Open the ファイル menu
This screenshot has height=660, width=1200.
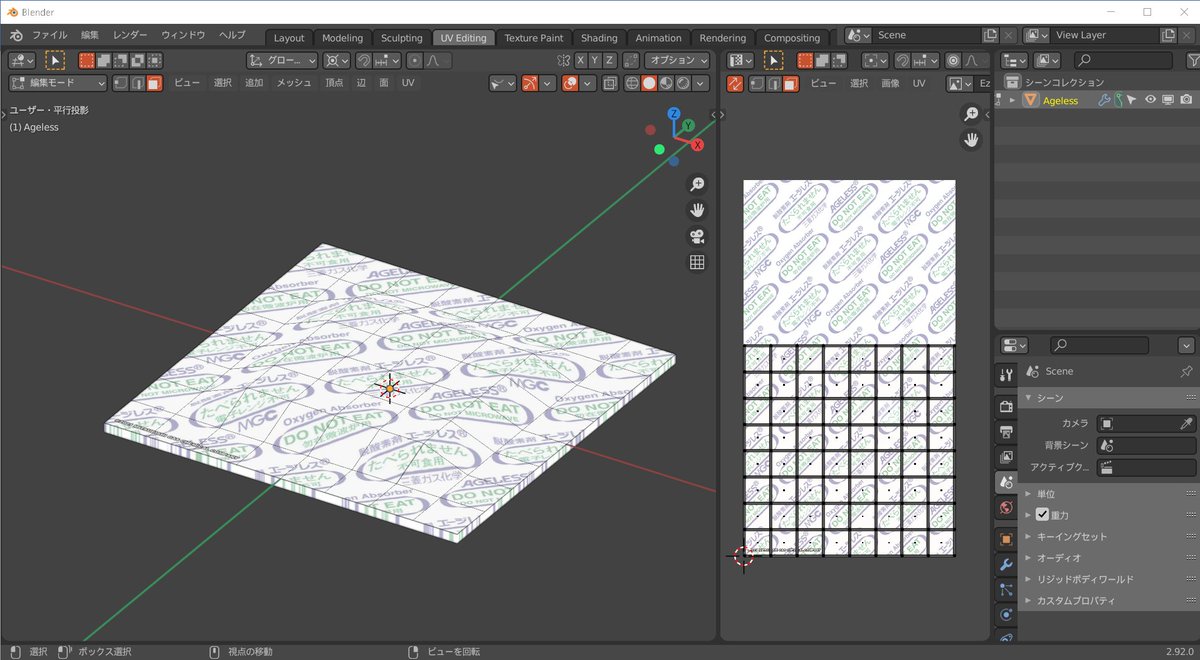[x=50, y=35]
